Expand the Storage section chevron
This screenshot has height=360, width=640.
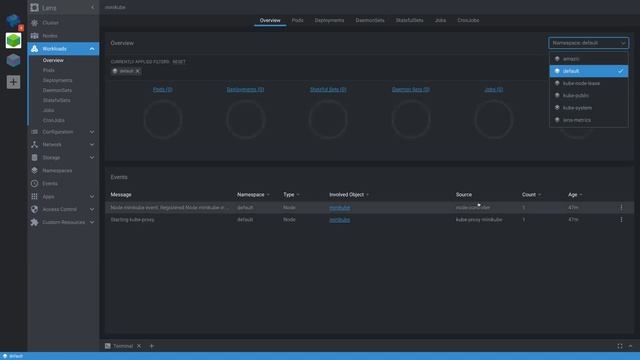coord(92,158)
